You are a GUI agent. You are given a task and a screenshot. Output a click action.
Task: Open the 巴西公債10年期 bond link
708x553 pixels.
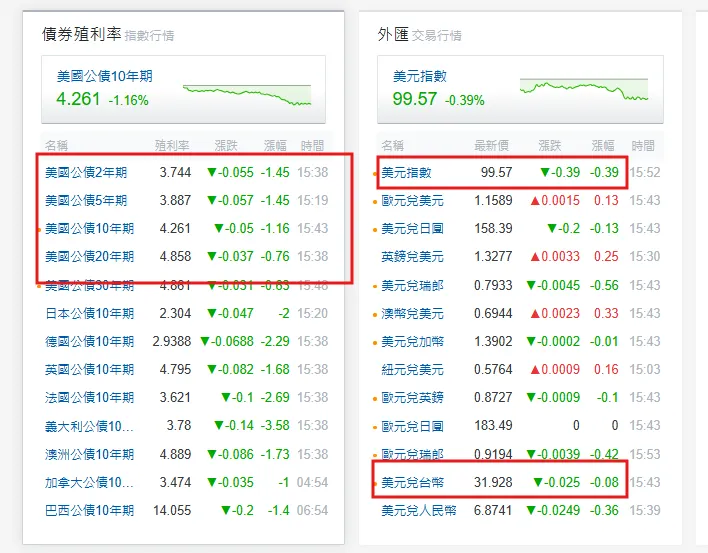point(89,511)
